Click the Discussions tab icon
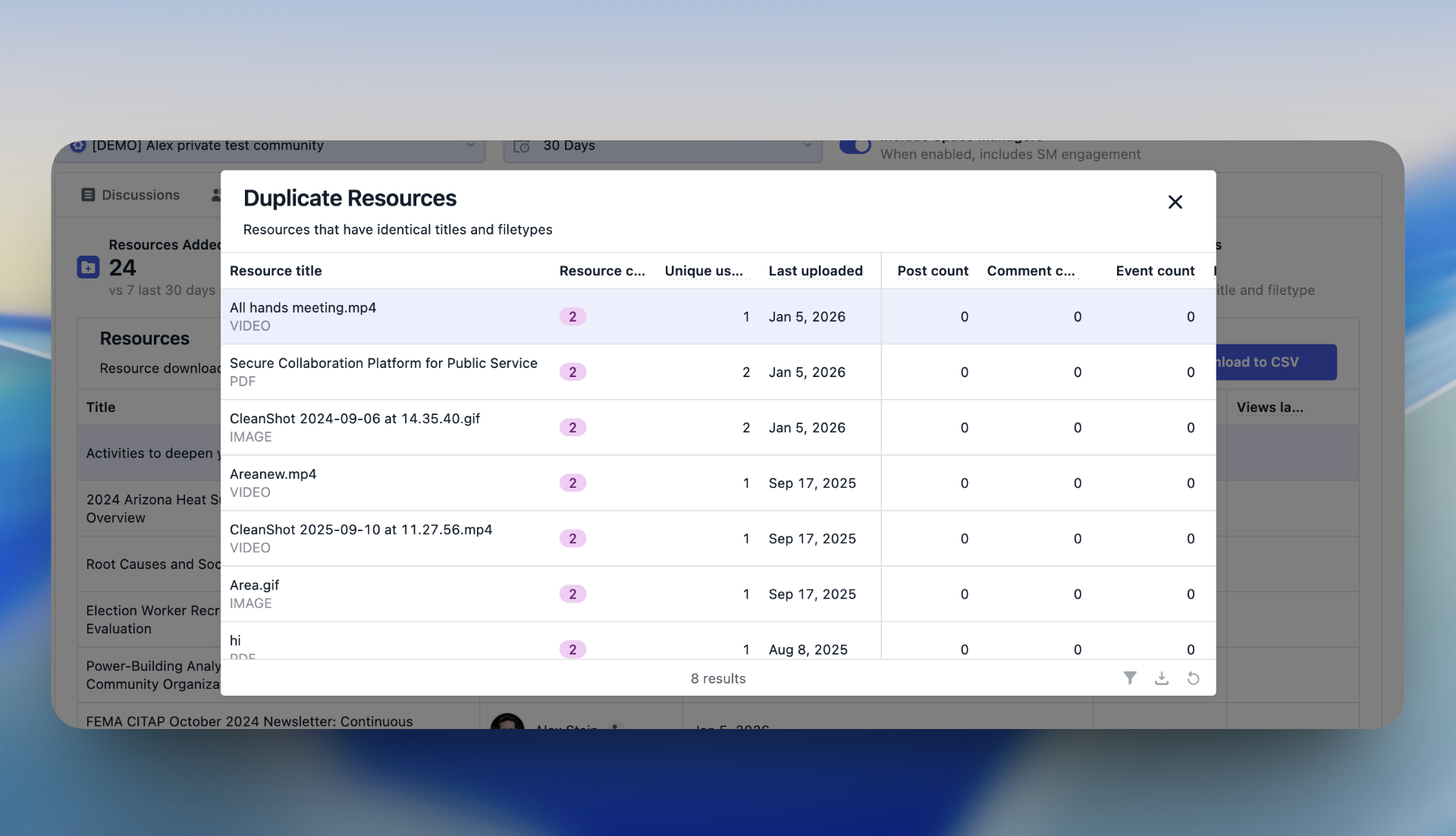This screenshot has height=836, width=1456. tap(88, 195)
